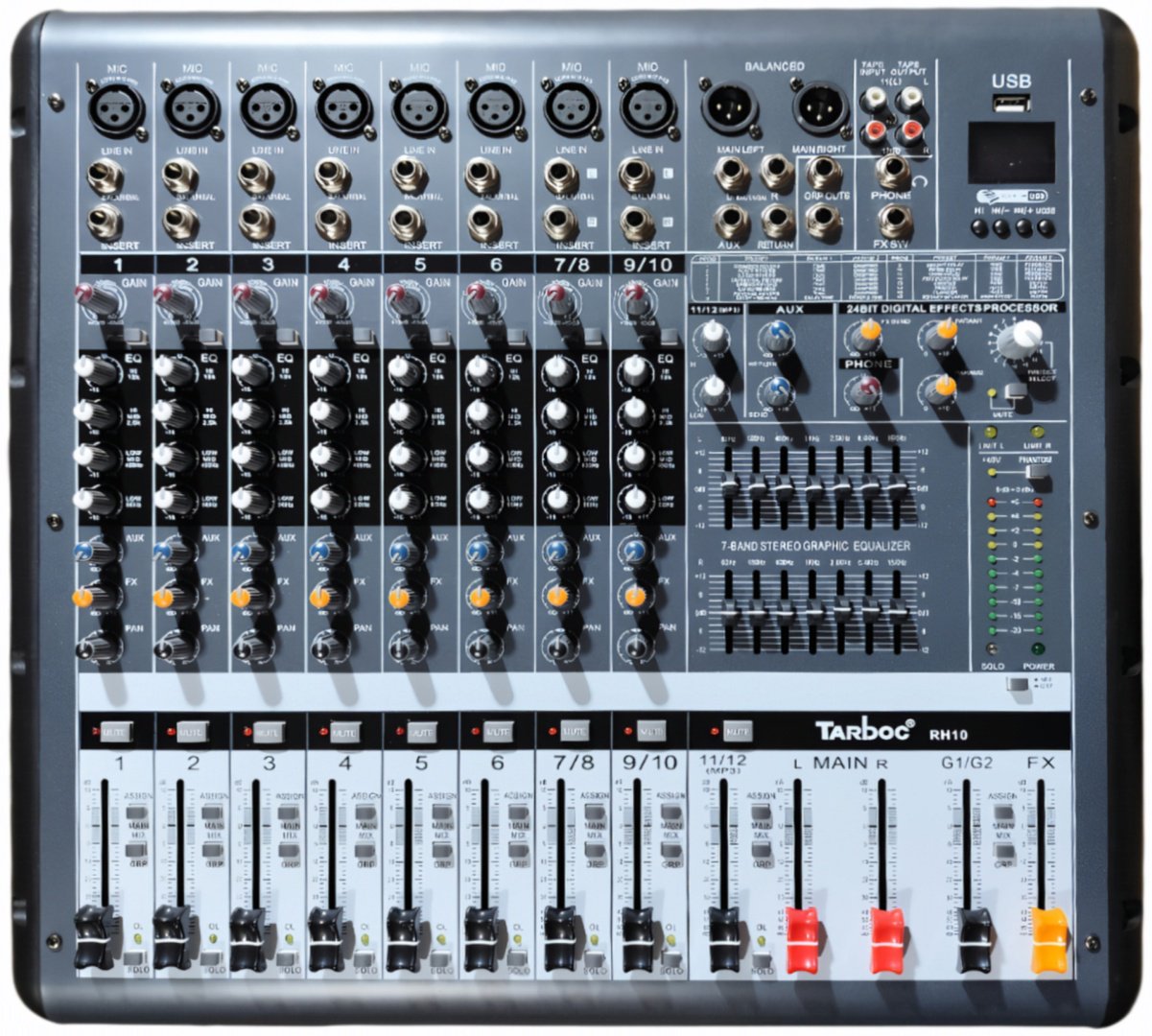Click the bottom LOW EQ knob on channel 5
The width and height of the screenshot is (1152, 1036).
pyautogui.click(x=405, y=500)
